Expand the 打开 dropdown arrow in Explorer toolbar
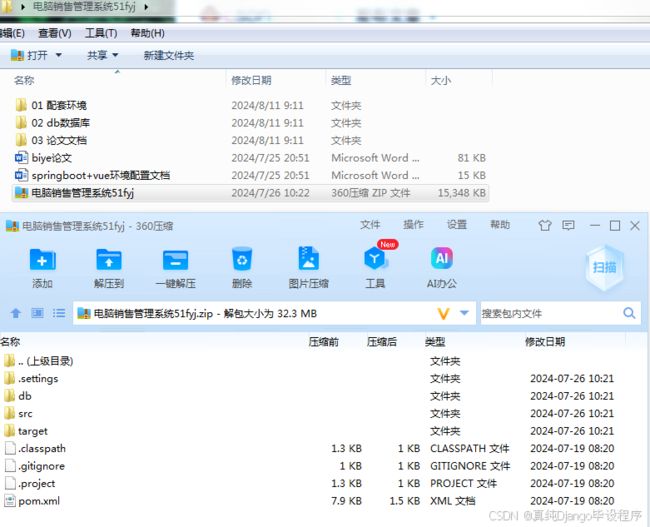Screen dimensions: 650x527 pos(58,55)
